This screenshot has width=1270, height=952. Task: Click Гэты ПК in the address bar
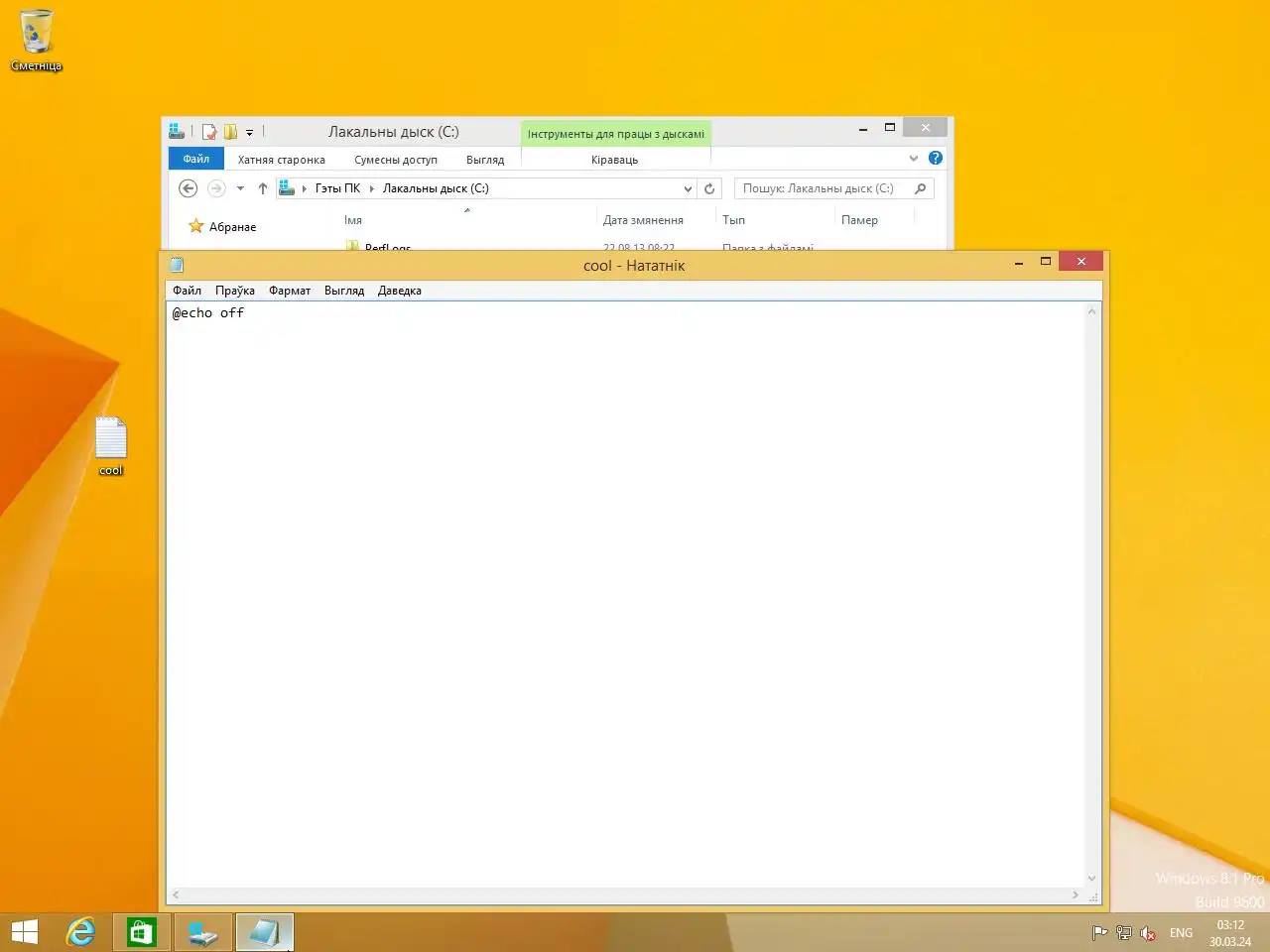338,188
